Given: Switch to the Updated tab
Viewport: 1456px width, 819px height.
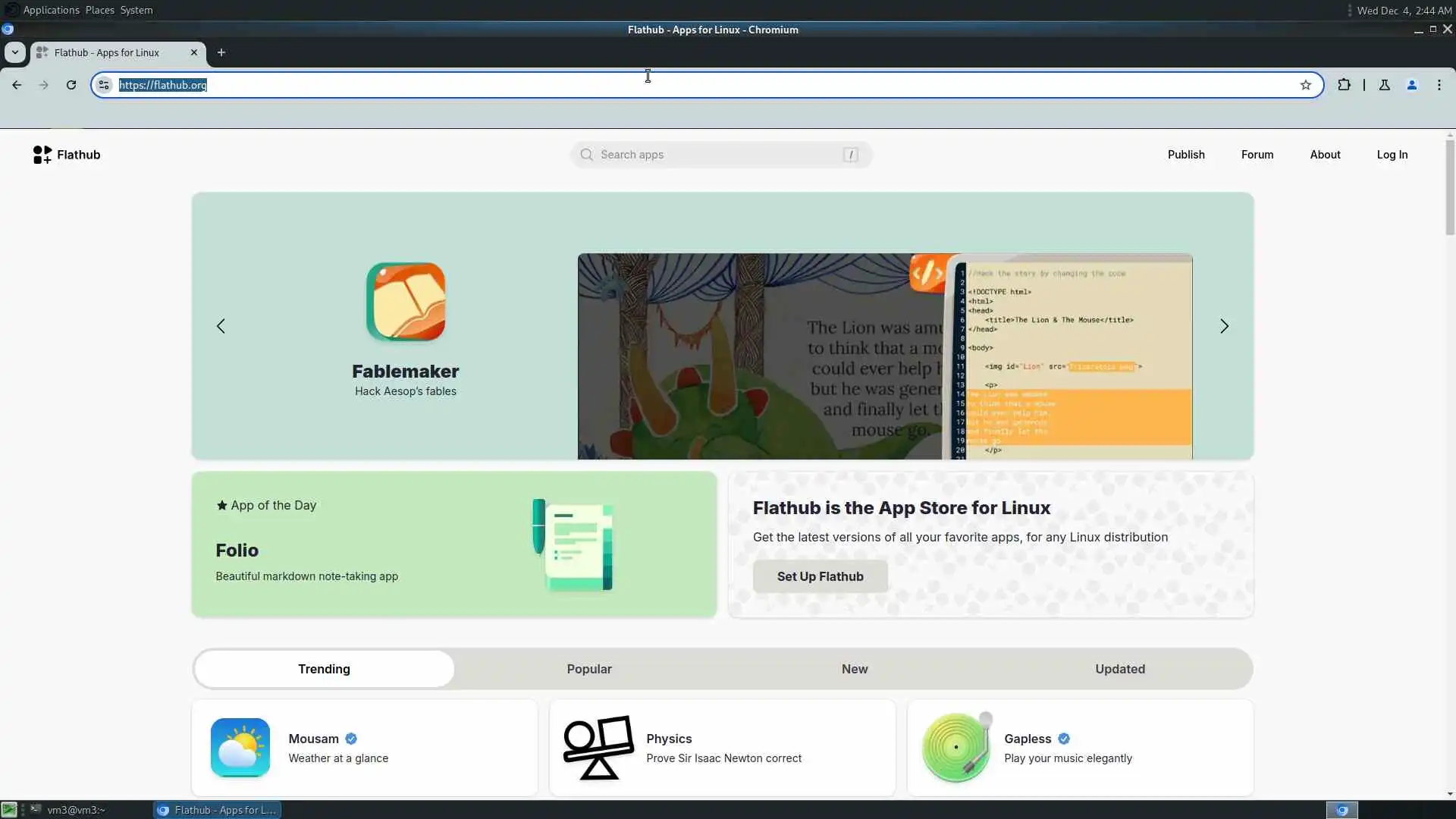Looking at the screenshot, I should [1119, 669].
